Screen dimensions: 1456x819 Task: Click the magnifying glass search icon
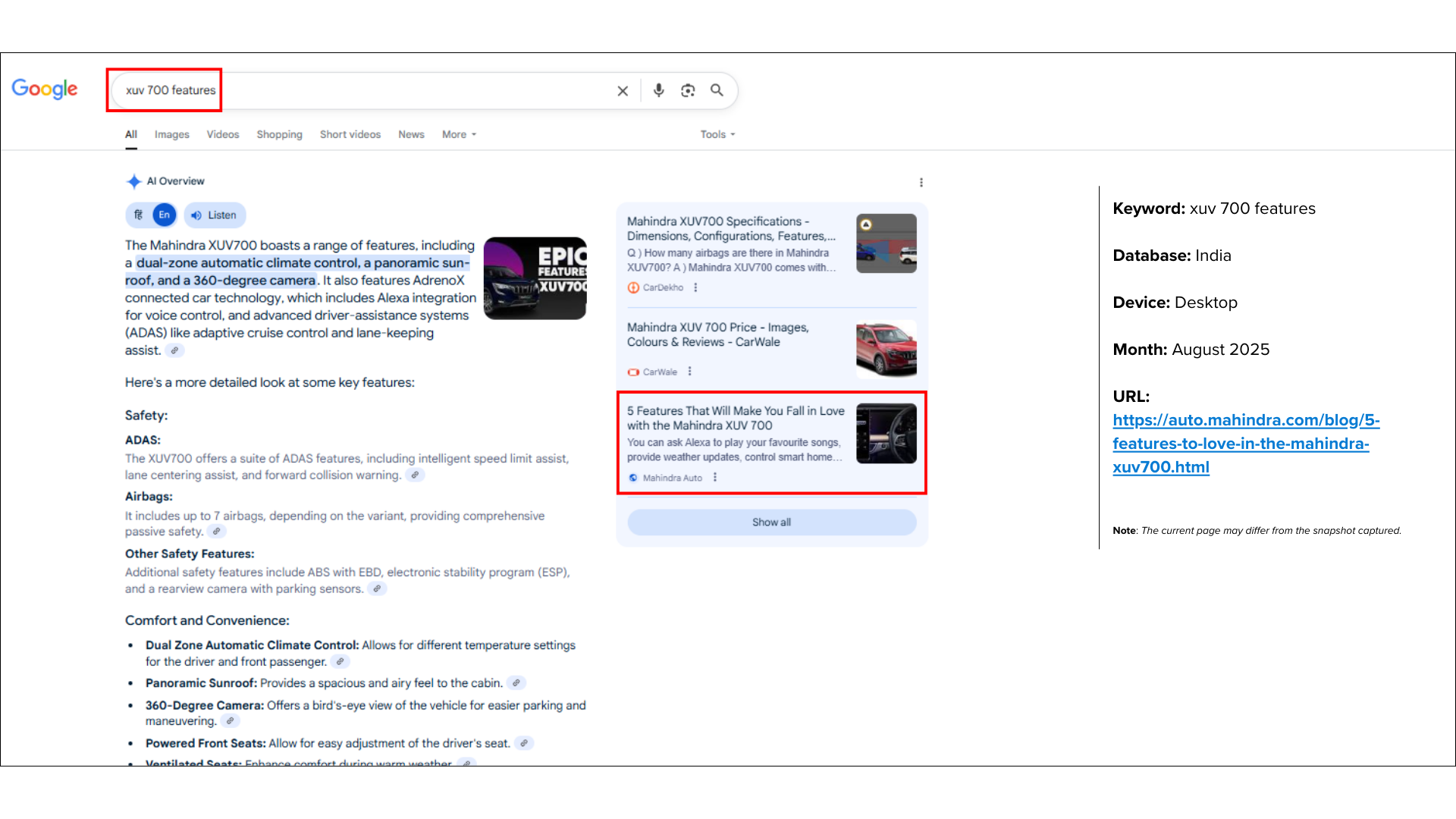pyautogui.click(x=717, y=90)
